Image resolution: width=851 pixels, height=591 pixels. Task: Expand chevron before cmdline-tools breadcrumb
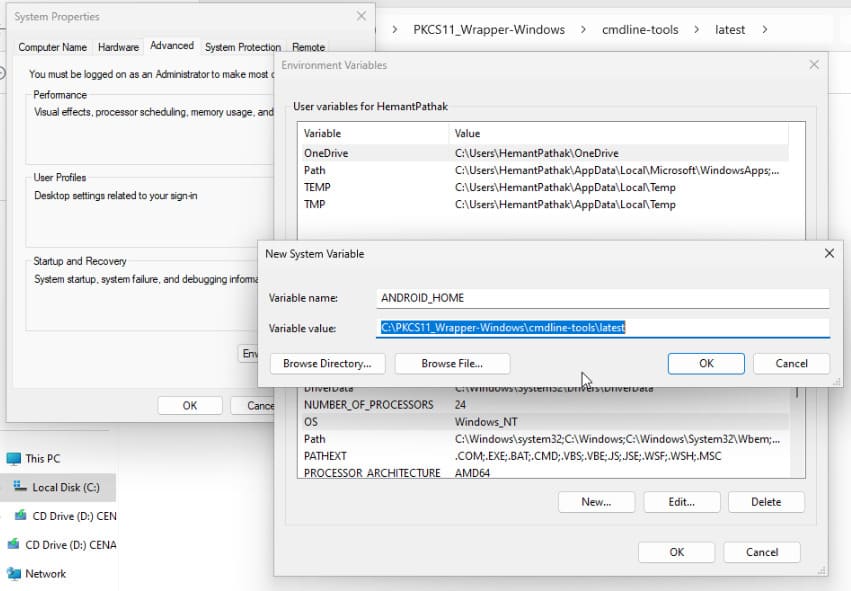[x=585, y=30]
